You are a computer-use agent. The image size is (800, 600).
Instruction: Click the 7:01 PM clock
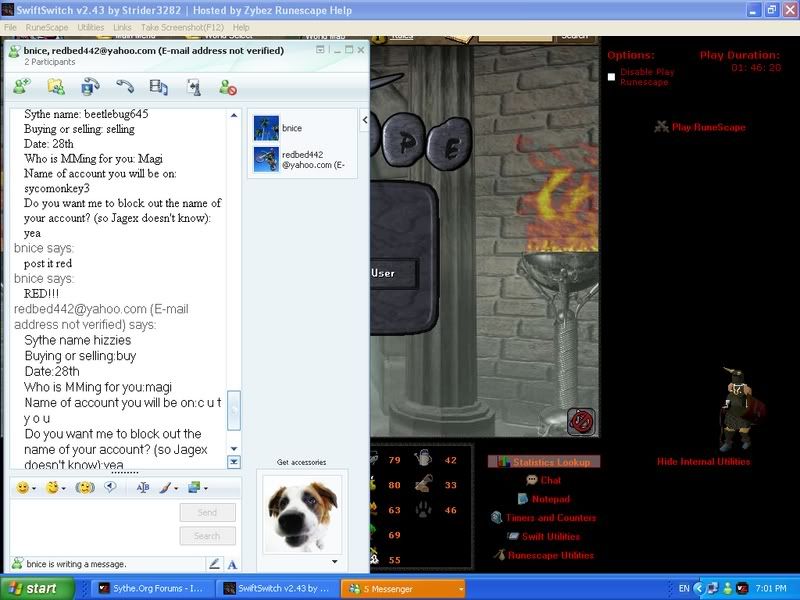pos(770,588)
